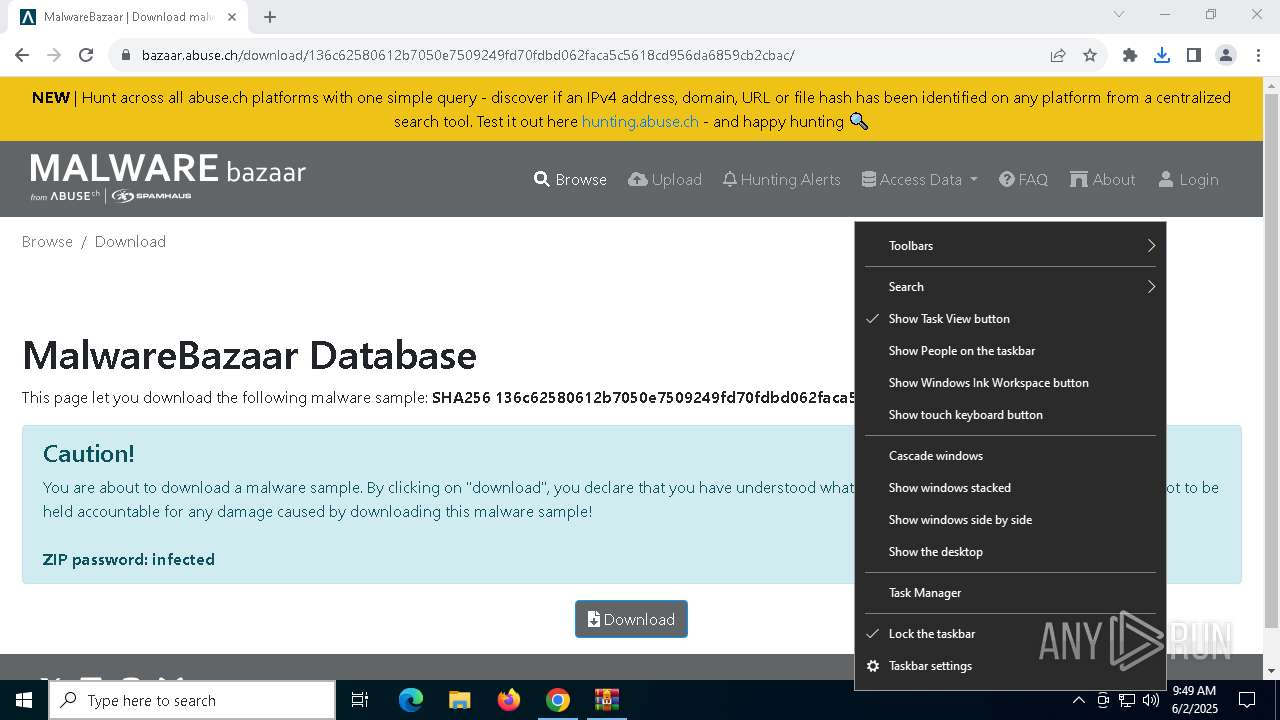Click the Browse breadcrumb link
Image resolution: width=1280 pixels, height=720 pixels.
tap(47, 241)
